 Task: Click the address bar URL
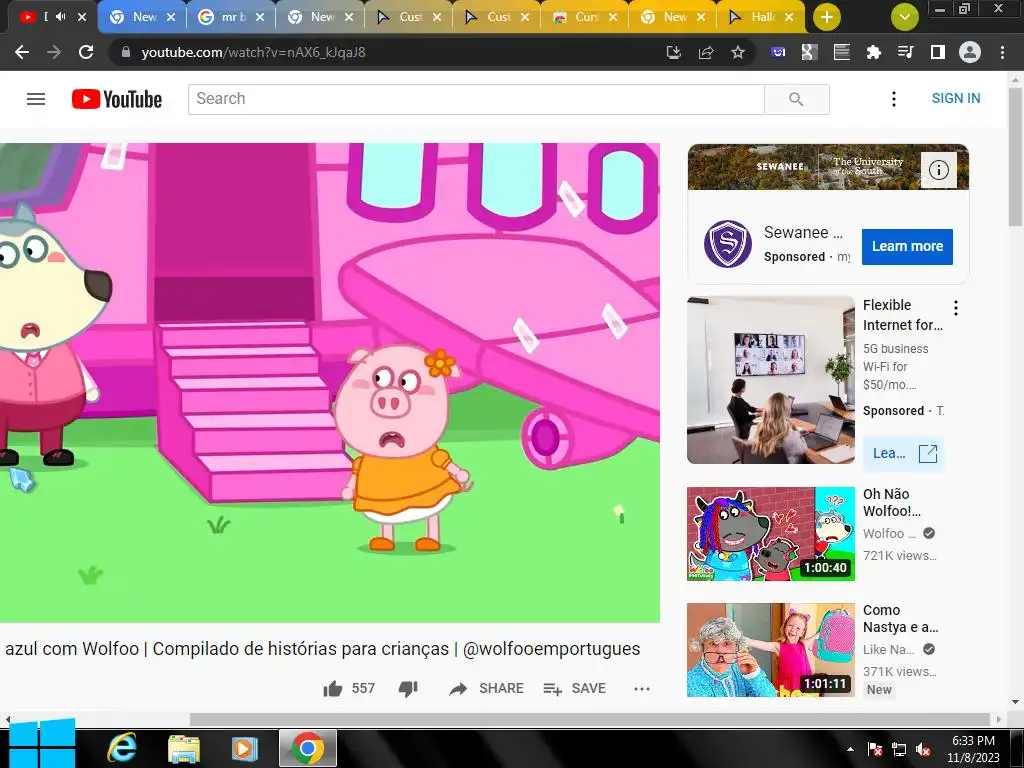coord(253,52)
